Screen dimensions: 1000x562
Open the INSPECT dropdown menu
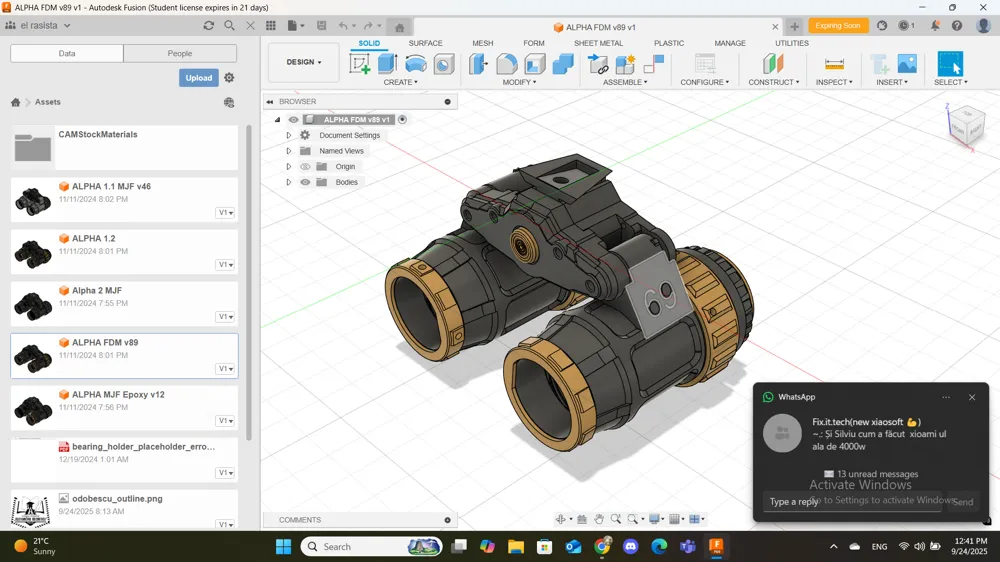834,82
